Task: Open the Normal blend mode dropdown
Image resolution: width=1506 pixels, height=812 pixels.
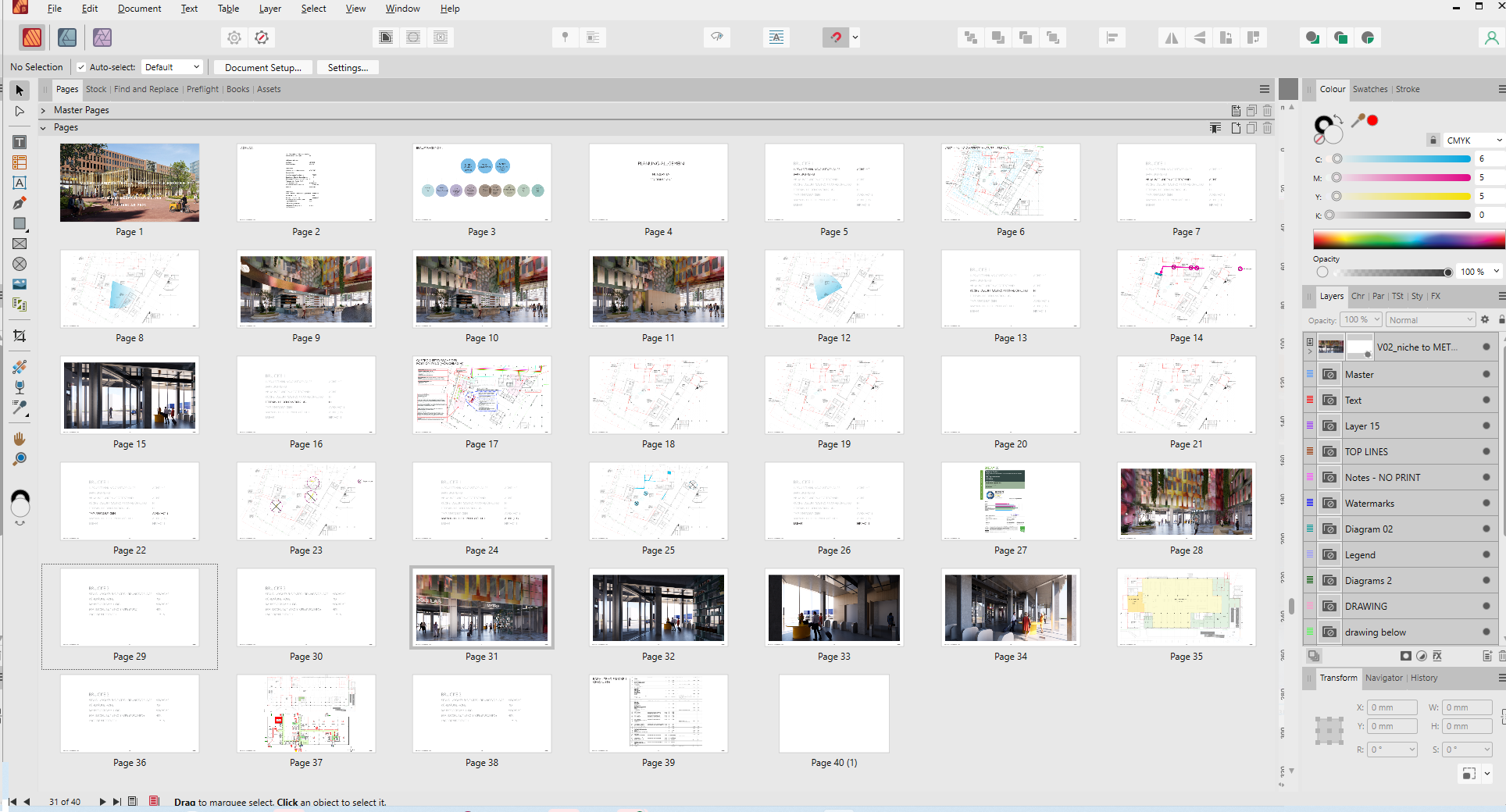Action: point(1430,320)
